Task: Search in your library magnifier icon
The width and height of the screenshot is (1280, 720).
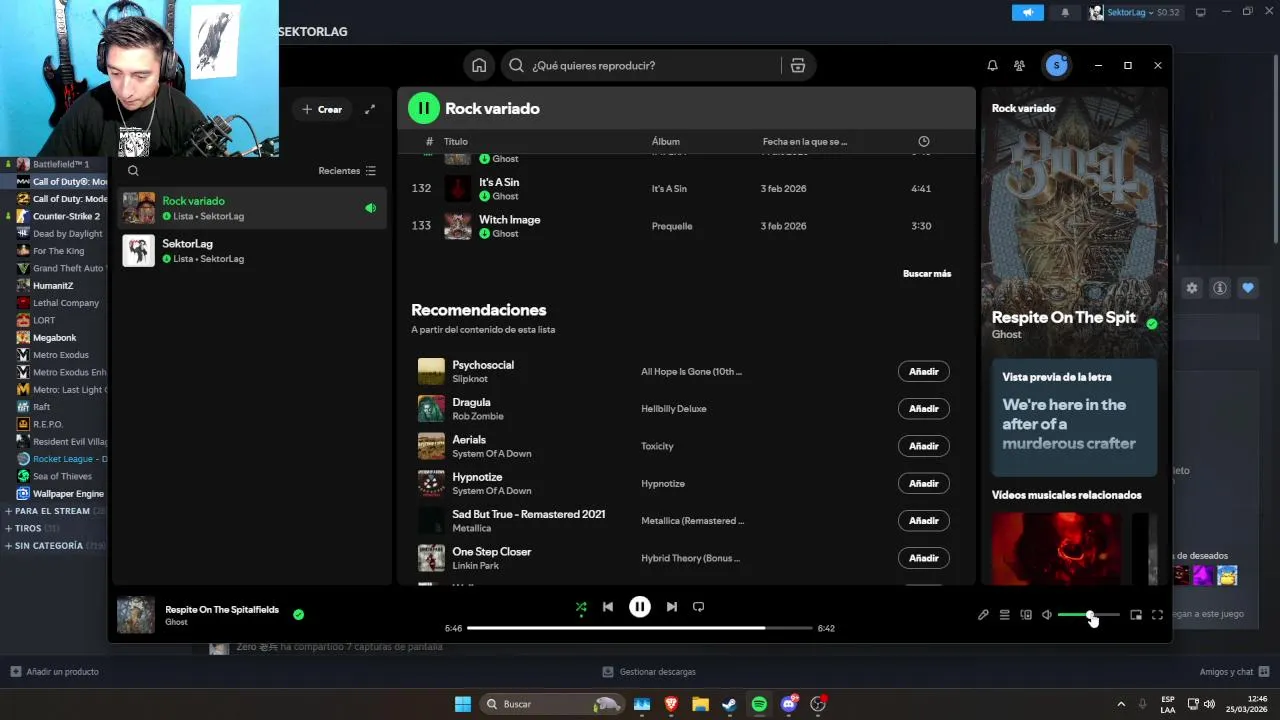Action: pyautogui.click(x=133, y=171)
